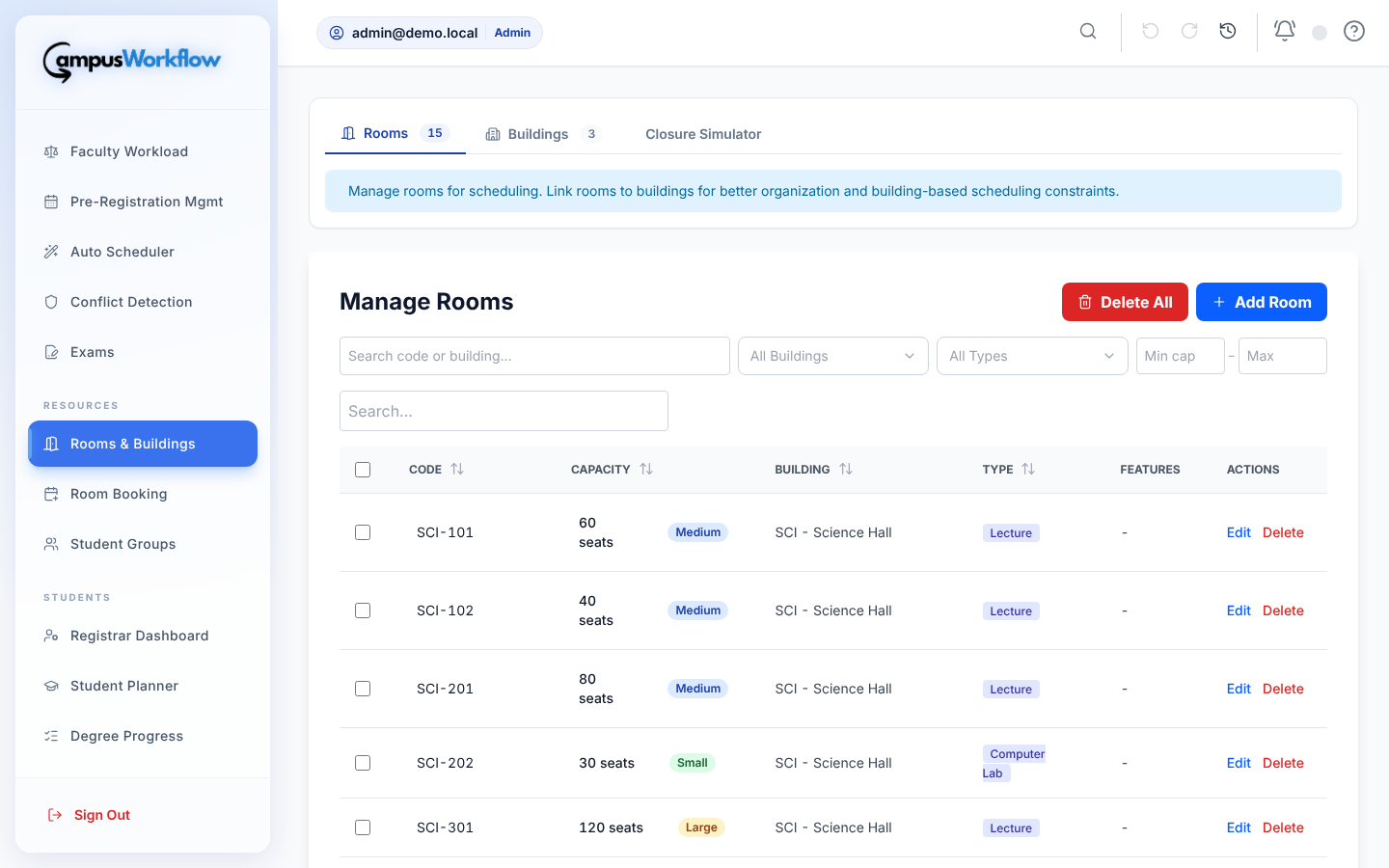Sort by Type column arrows
Image resolution: width=1389 pixels, height=868 pixels.
pyautogui.click(x=1028, y=470)
